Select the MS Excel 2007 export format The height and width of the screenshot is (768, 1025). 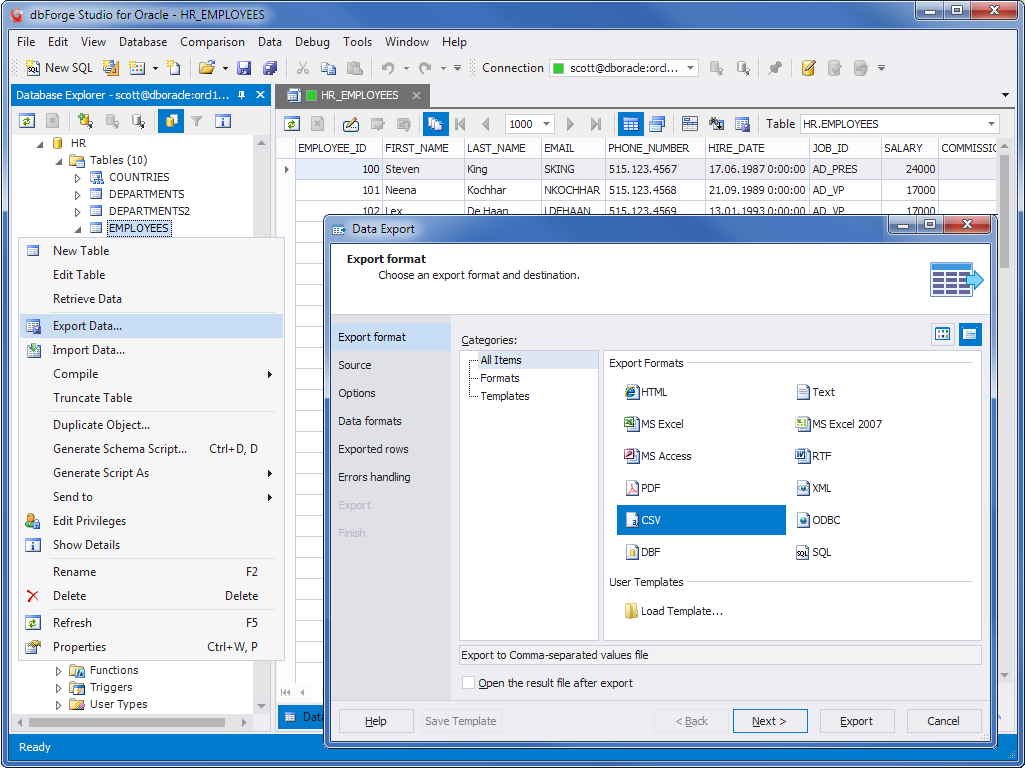[839, 424]
